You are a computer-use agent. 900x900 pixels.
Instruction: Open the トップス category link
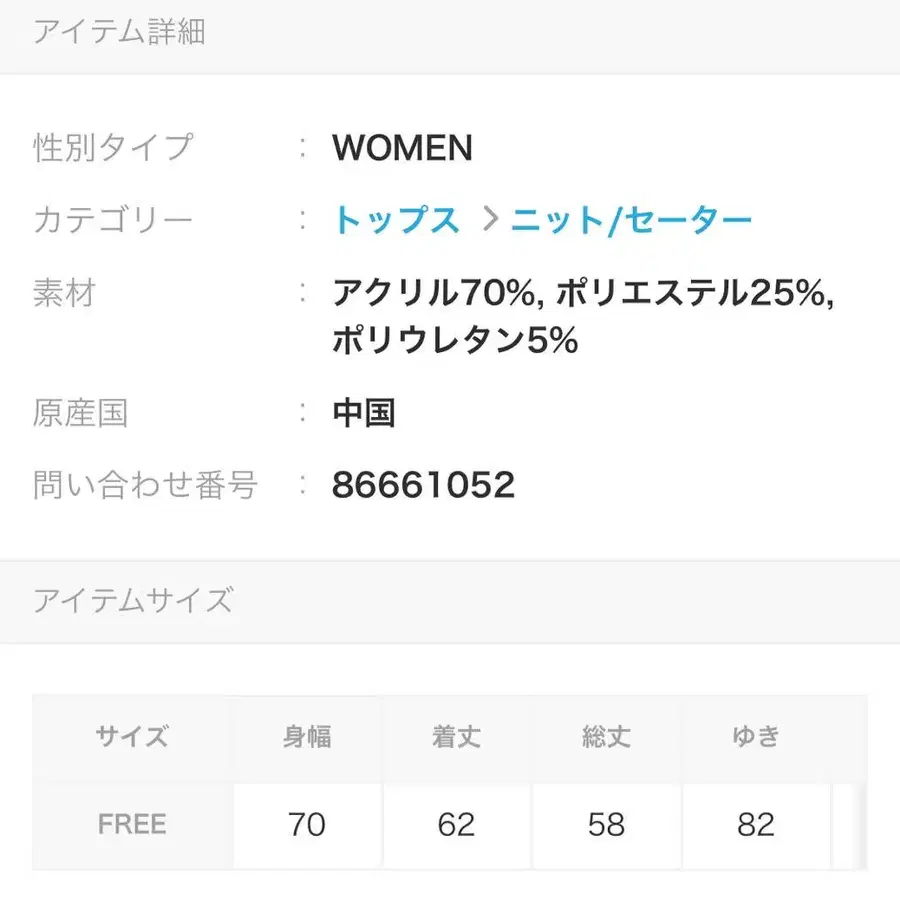click(396, 221)
